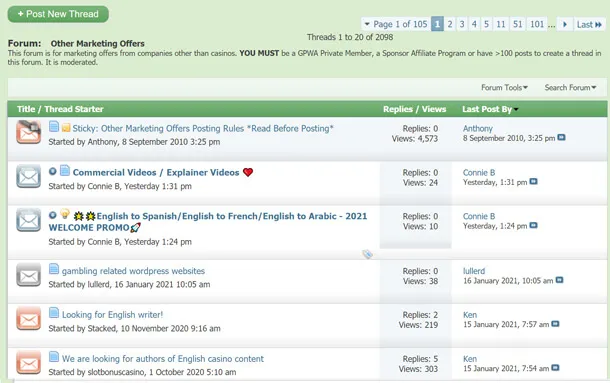Click the tag icon in English to Spanish row

[x=368, y=254]
